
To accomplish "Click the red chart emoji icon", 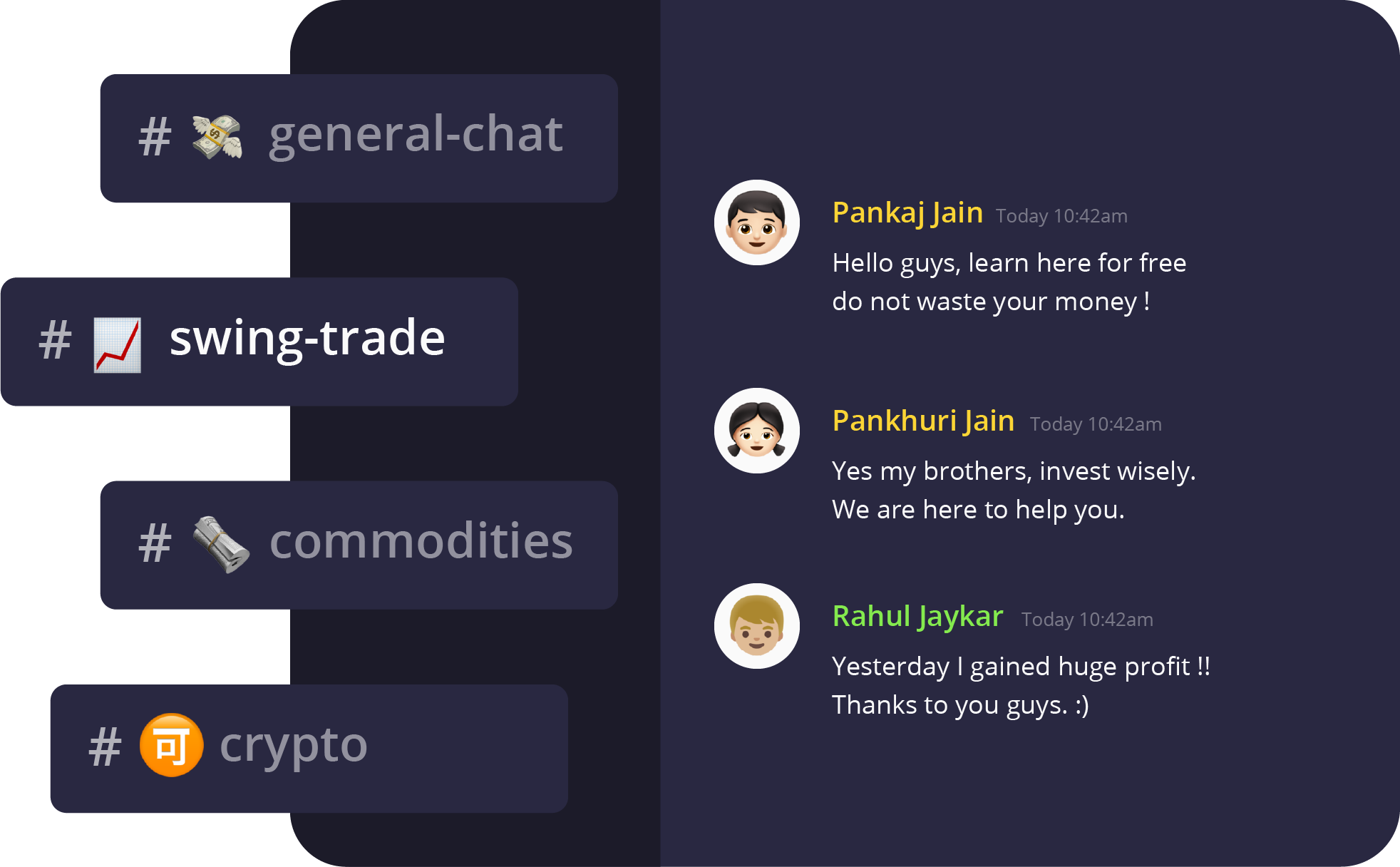I will 118,345.
